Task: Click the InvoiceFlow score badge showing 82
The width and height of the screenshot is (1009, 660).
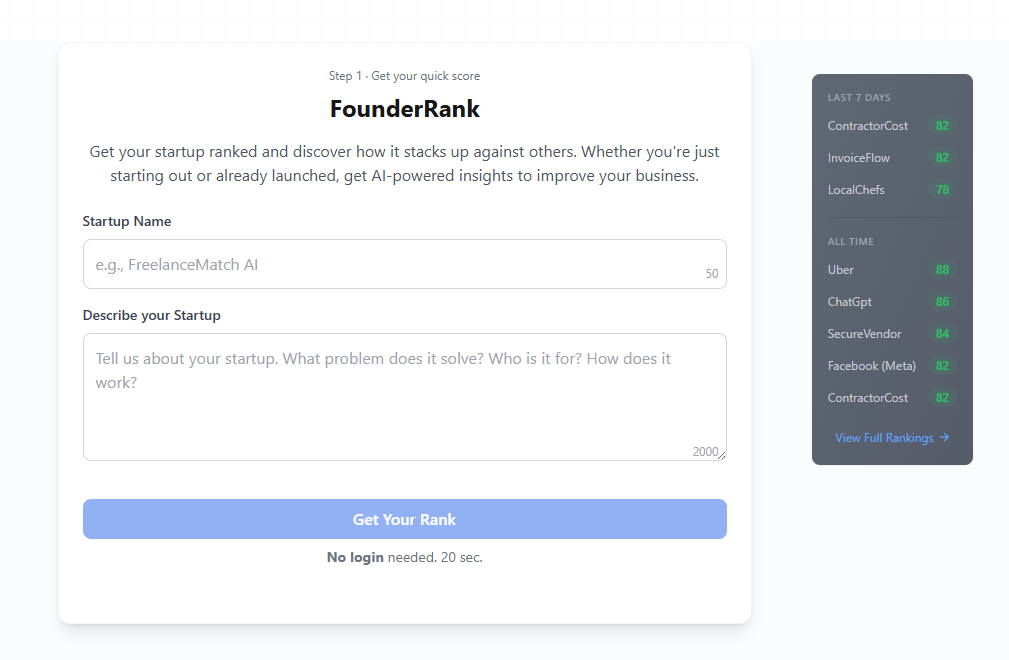Action: [x=941, y=157]
